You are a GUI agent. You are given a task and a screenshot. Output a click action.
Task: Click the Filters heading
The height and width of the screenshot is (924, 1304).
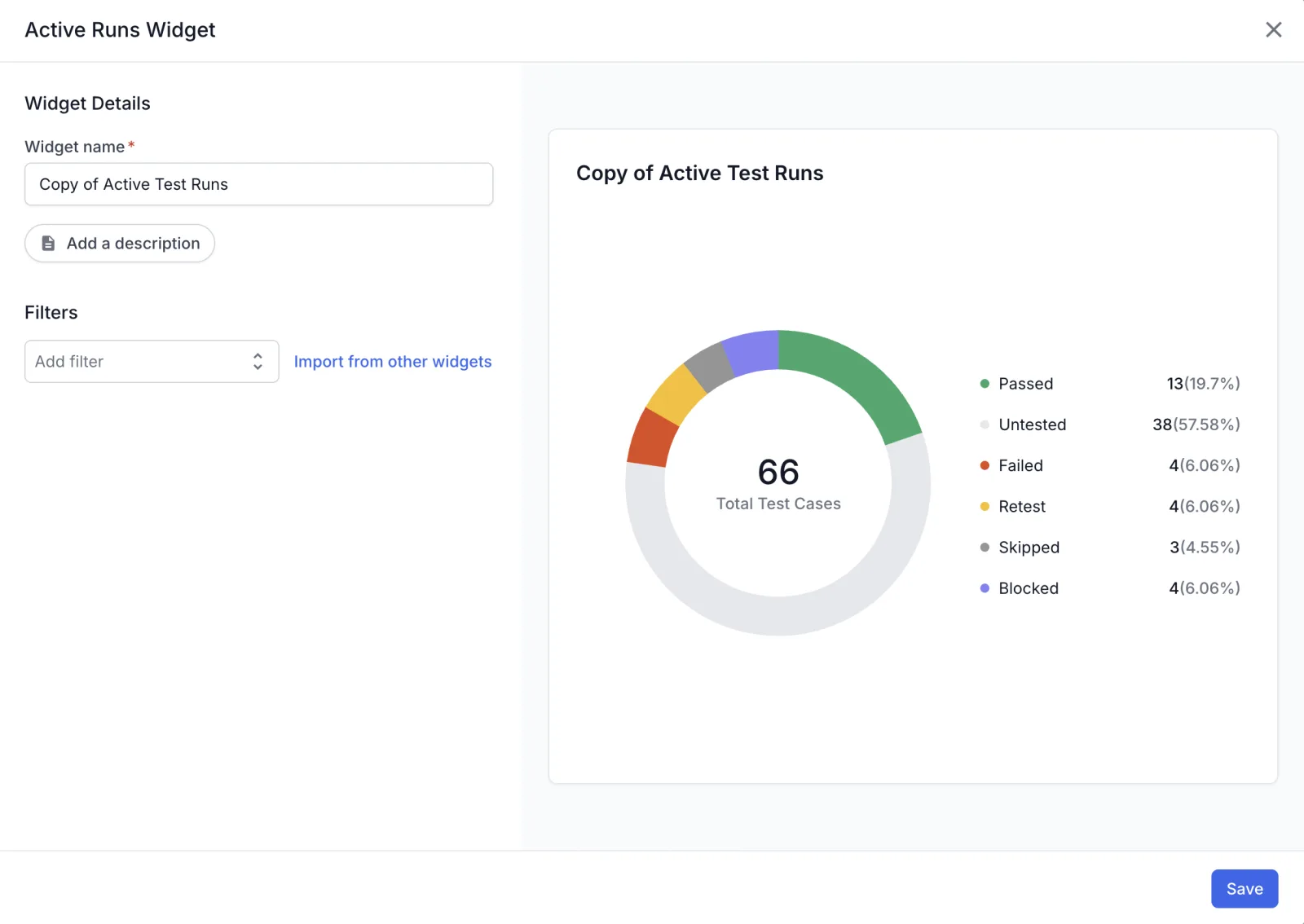point(51,313)
